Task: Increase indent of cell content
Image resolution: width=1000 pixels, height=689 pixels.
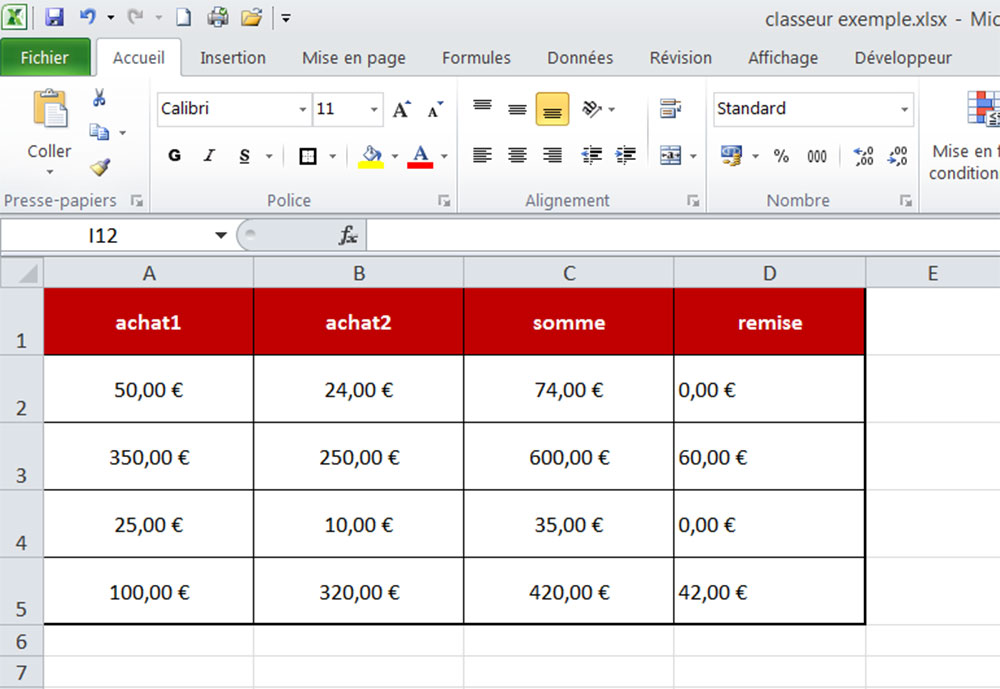Action: pyautogui.click(x=626, y=156)
